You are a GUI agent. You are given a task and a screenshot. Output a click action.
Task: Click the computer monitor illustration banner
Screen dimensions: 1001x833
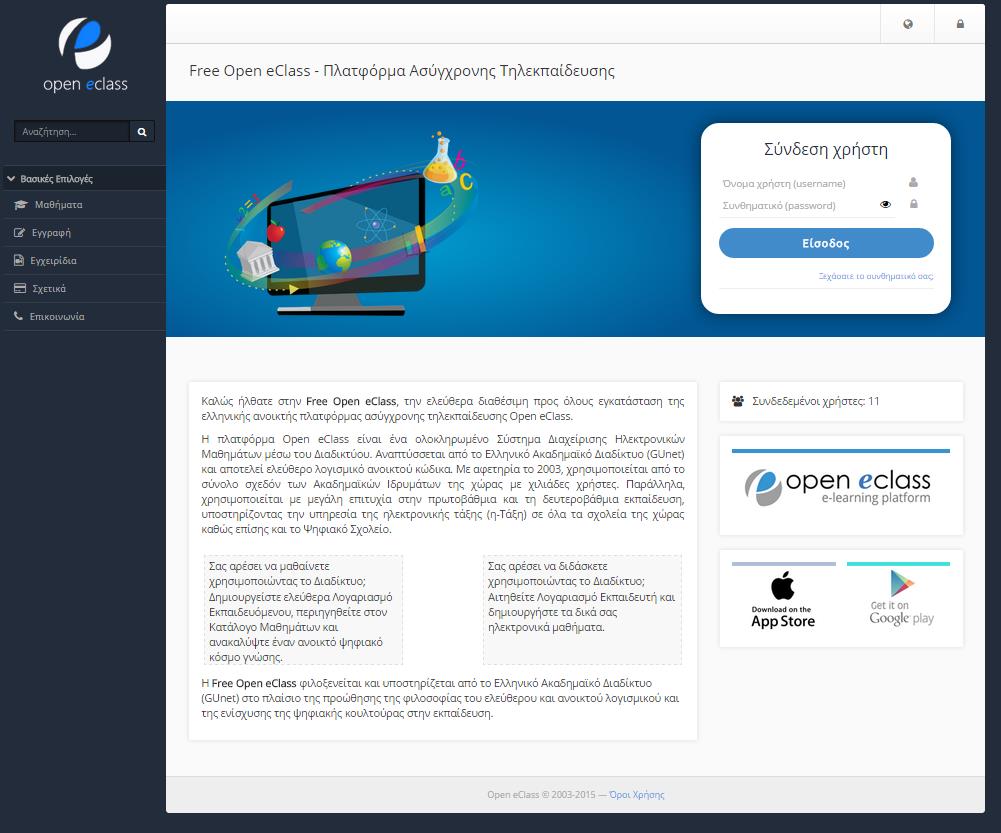350,222
